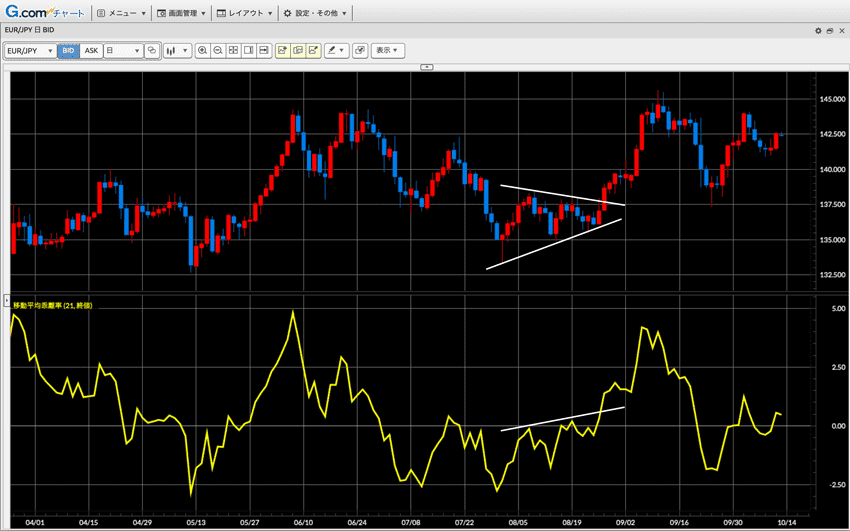Image resolution: width=850 pixels, height=531 pixels.
Task: Click the scroll-to-latest arrow icon
Action: [264, 50]
